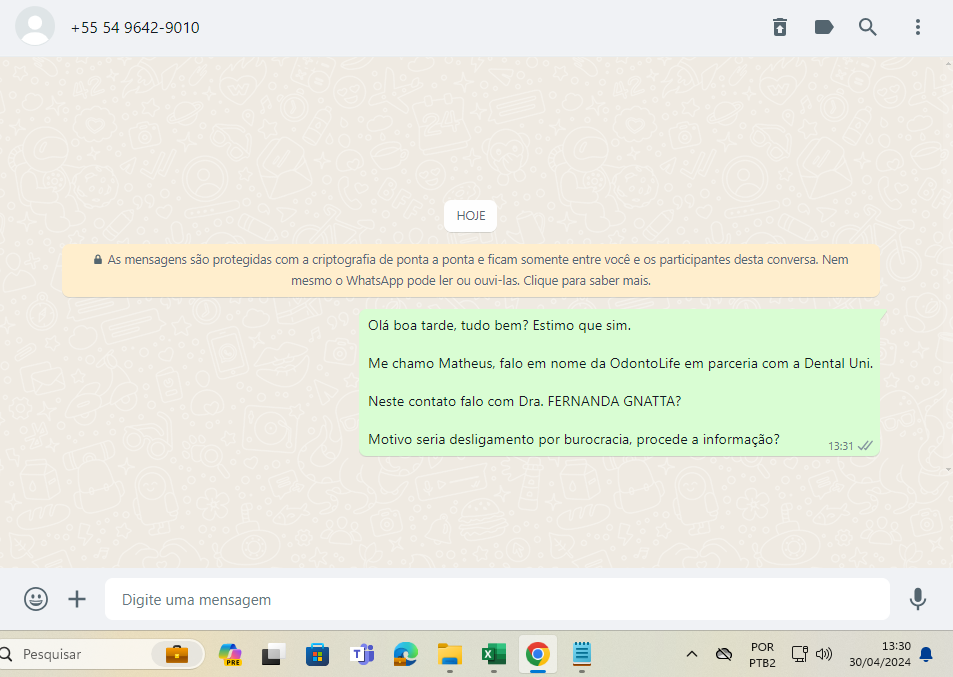
Task: Focus the 'Digite uma mensagem' input field
Action: (x=497, y=600)
